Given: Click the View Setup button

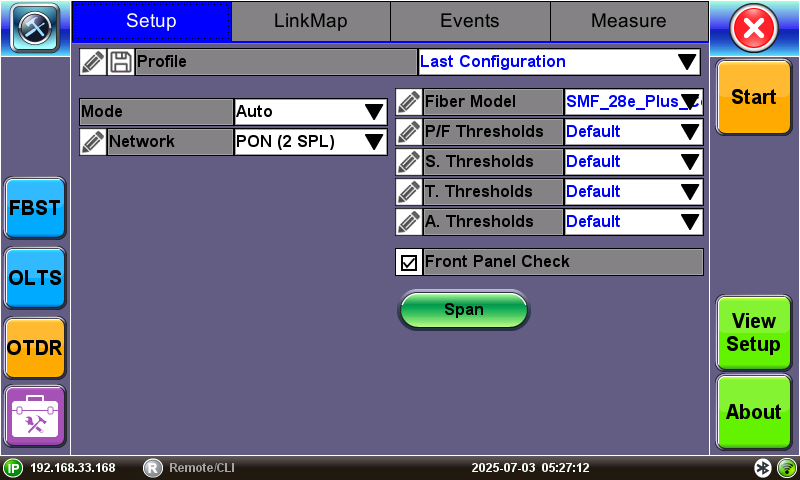Looking at the screenshot, I should click(x=753, y=333).
